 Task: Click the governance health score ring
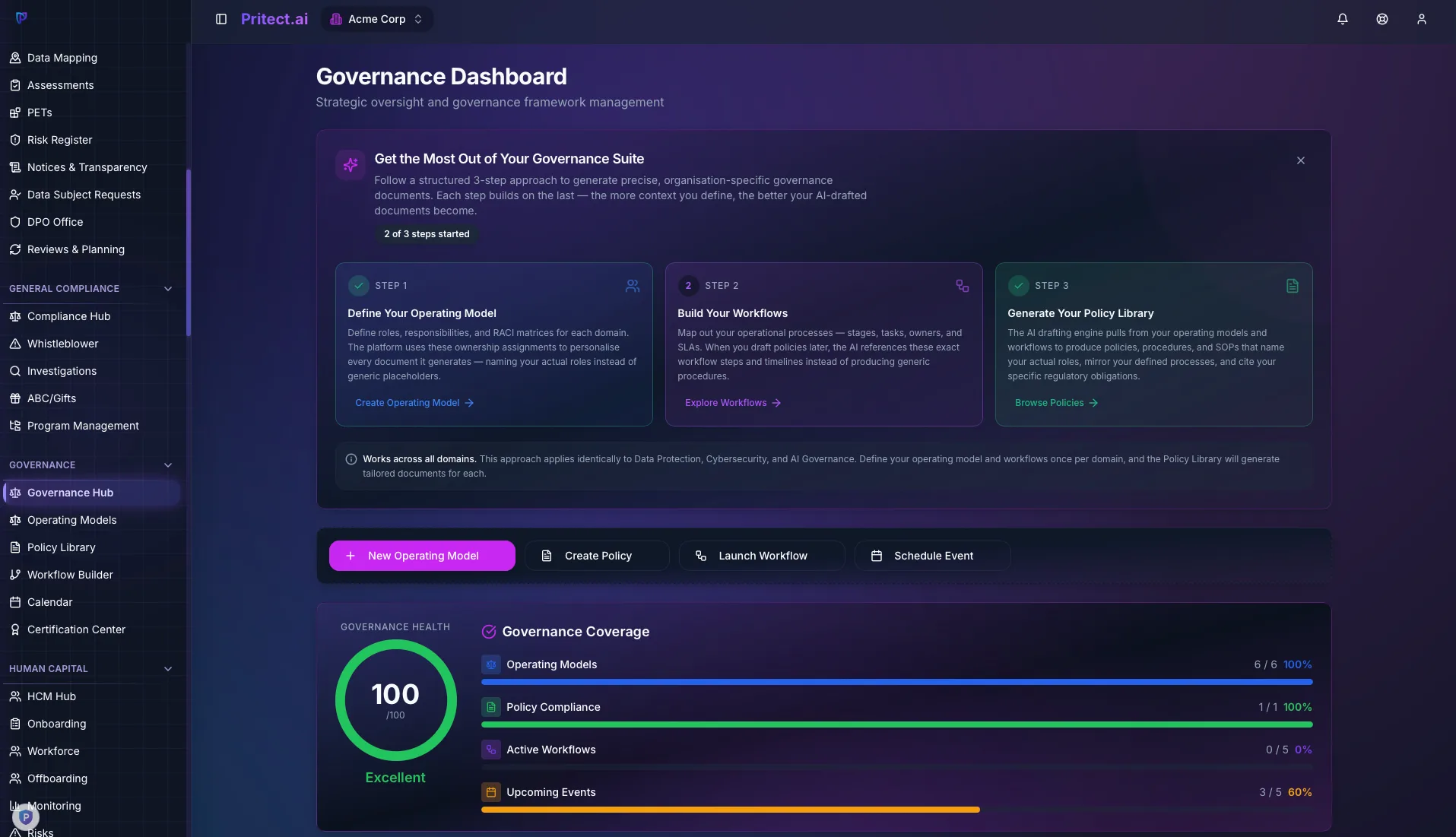tap(395, 699)
